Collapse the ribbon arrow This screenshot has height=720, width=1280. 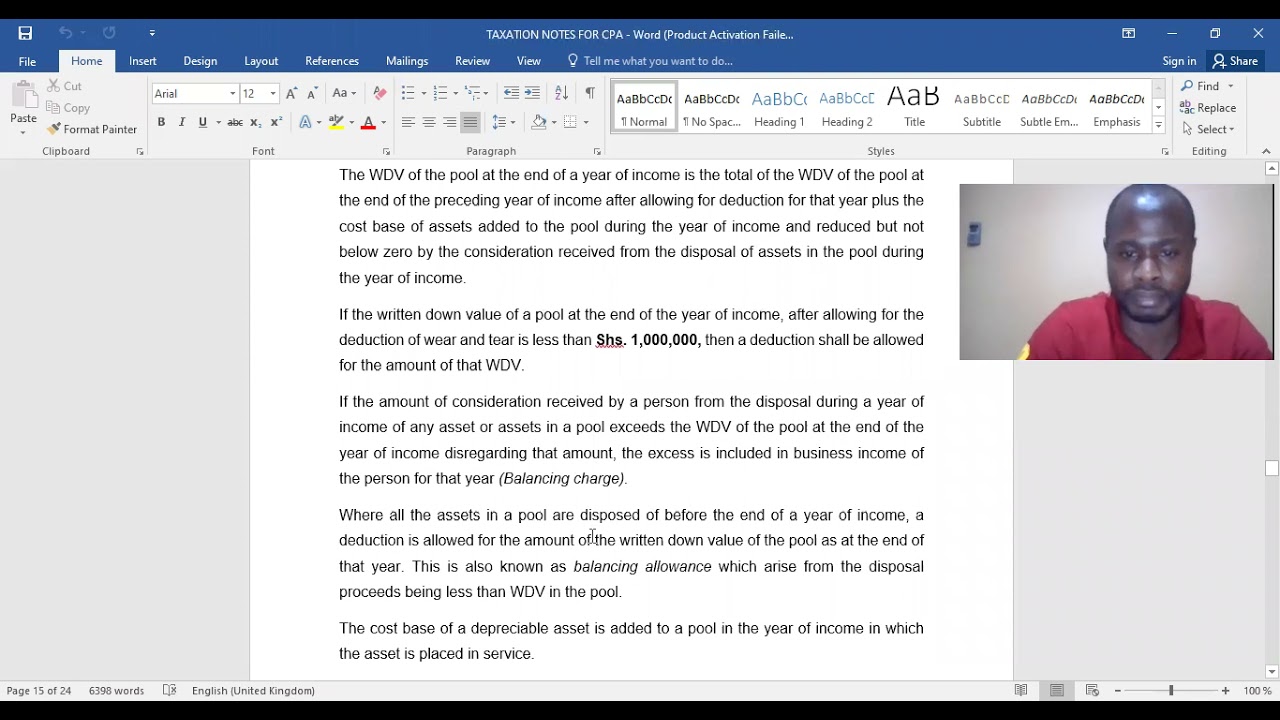(x=1266, y=151)
